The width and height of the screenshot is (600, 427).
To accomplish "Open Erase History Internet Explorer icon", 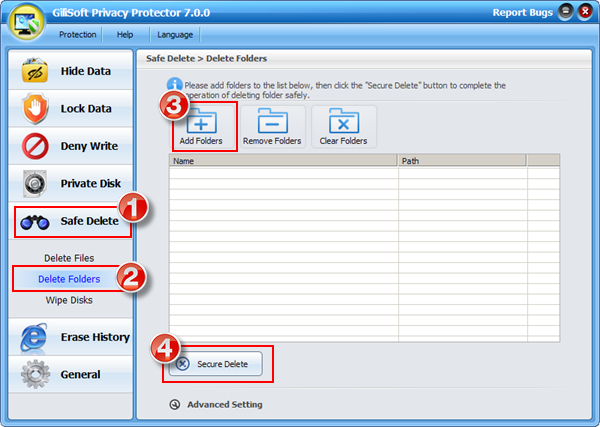I will [x=34, y=337].
